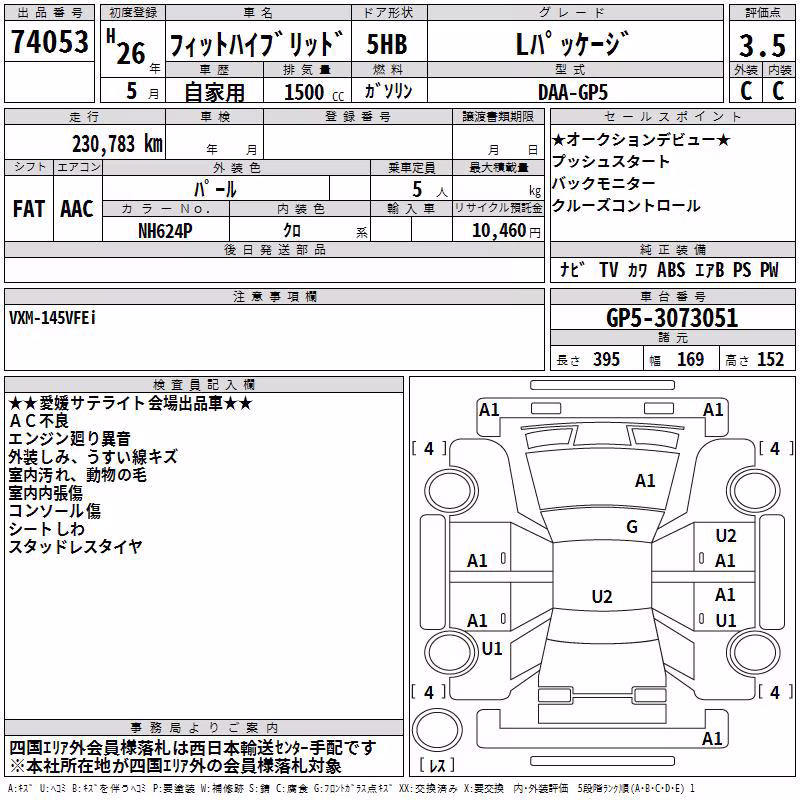Click length value 395
Viewport: 800px width, 800px height.
coord(606,359)
